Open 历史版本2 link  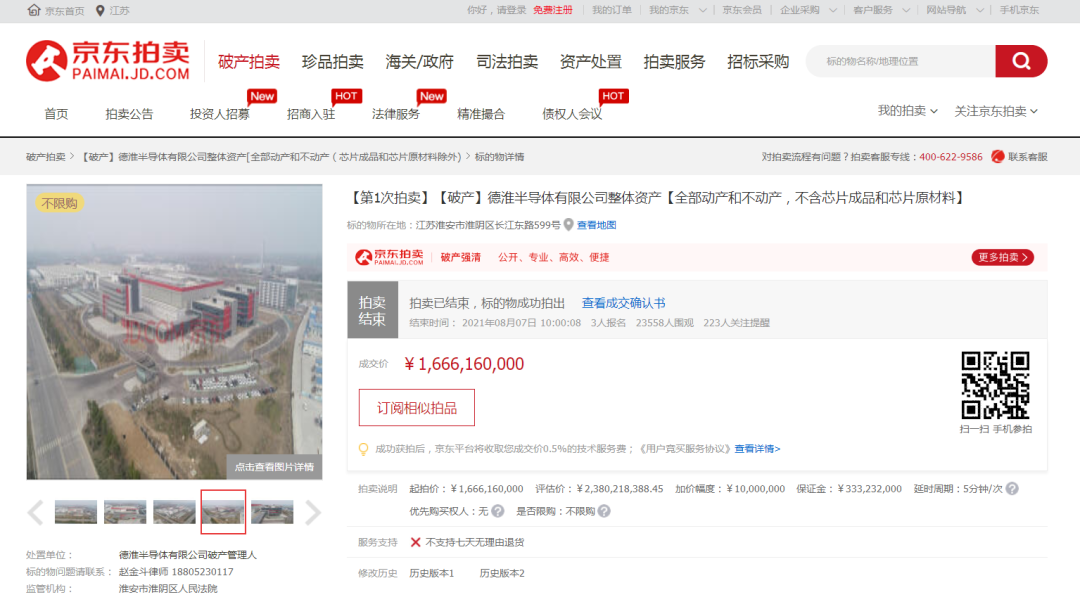[502, 573]
